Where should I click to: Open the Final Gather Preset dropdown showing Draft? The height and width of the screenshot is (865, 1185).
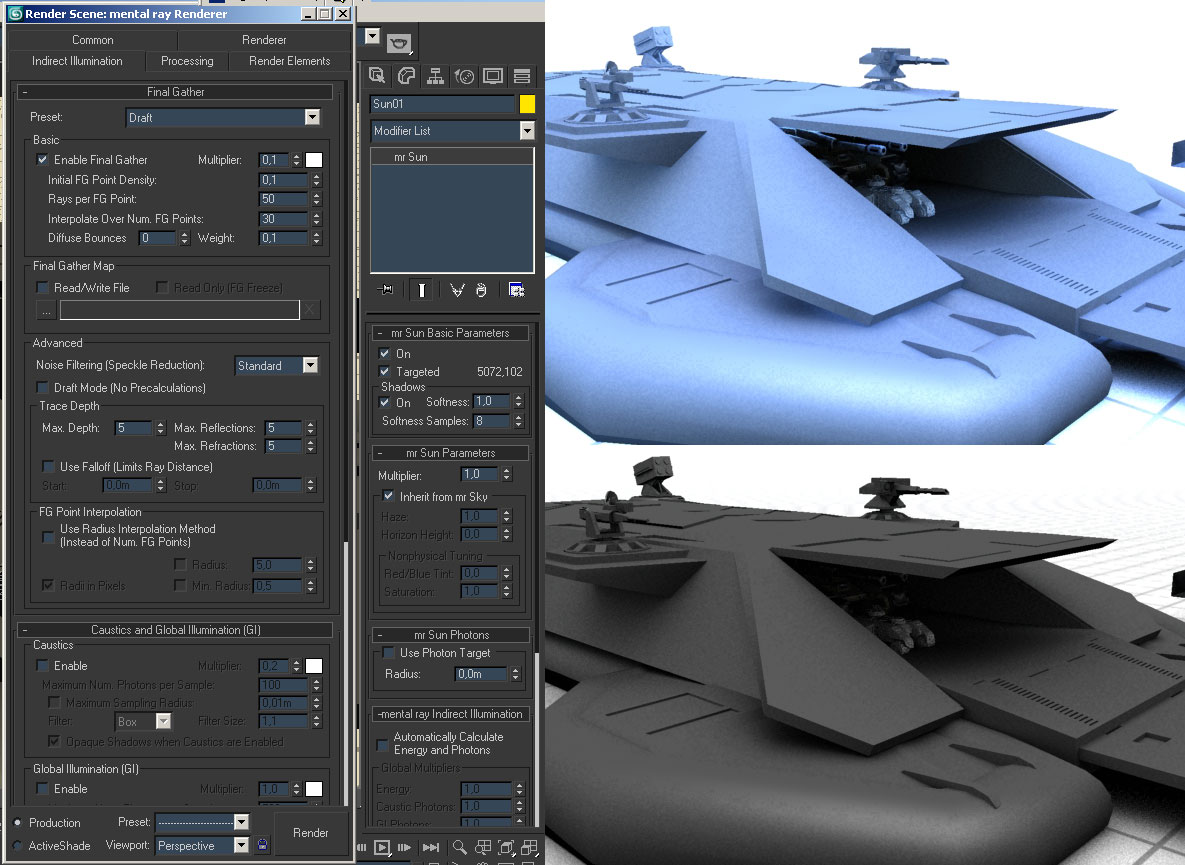coord(223,117)
